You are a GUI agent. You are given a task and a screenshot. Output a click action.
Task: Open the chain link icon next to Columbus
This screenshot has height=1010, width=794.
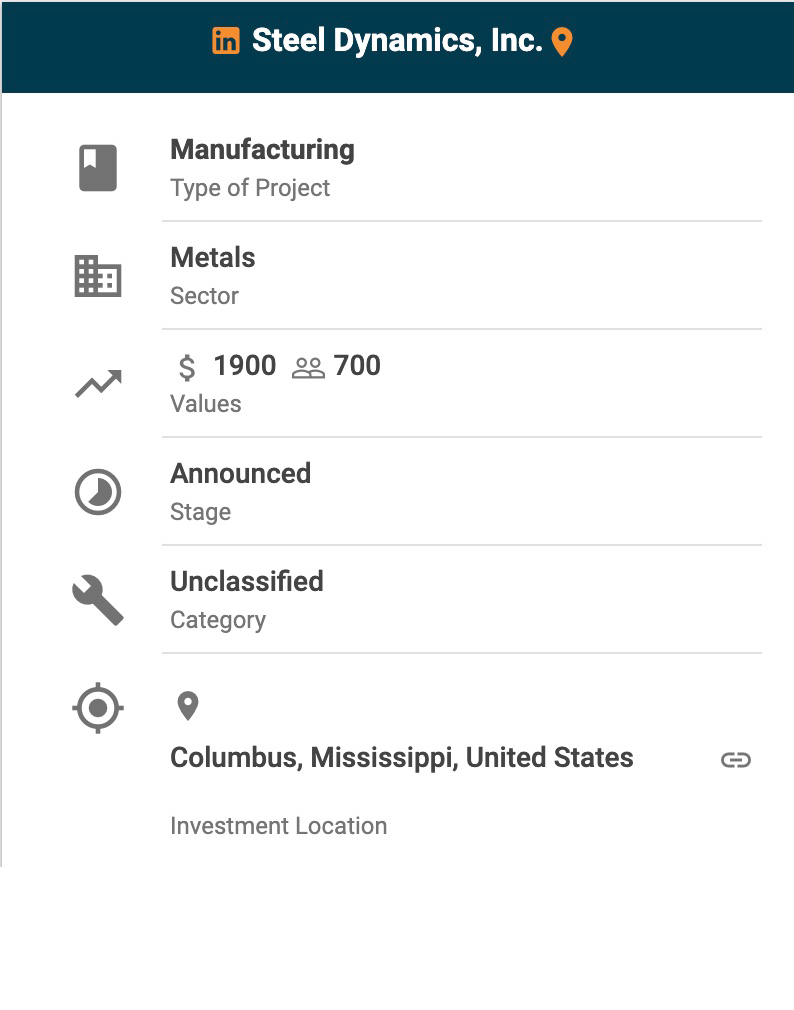coord(736,760)
